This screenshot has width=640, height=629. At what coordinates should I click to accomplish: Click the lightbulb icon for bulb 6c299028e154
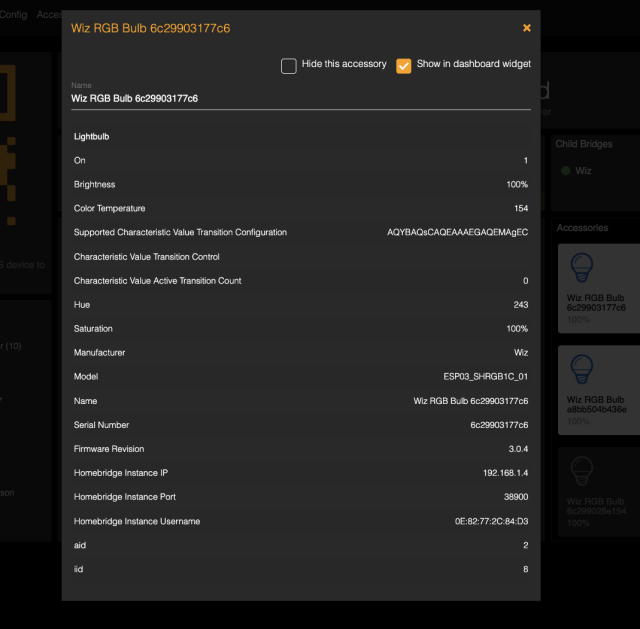[581, 471]
